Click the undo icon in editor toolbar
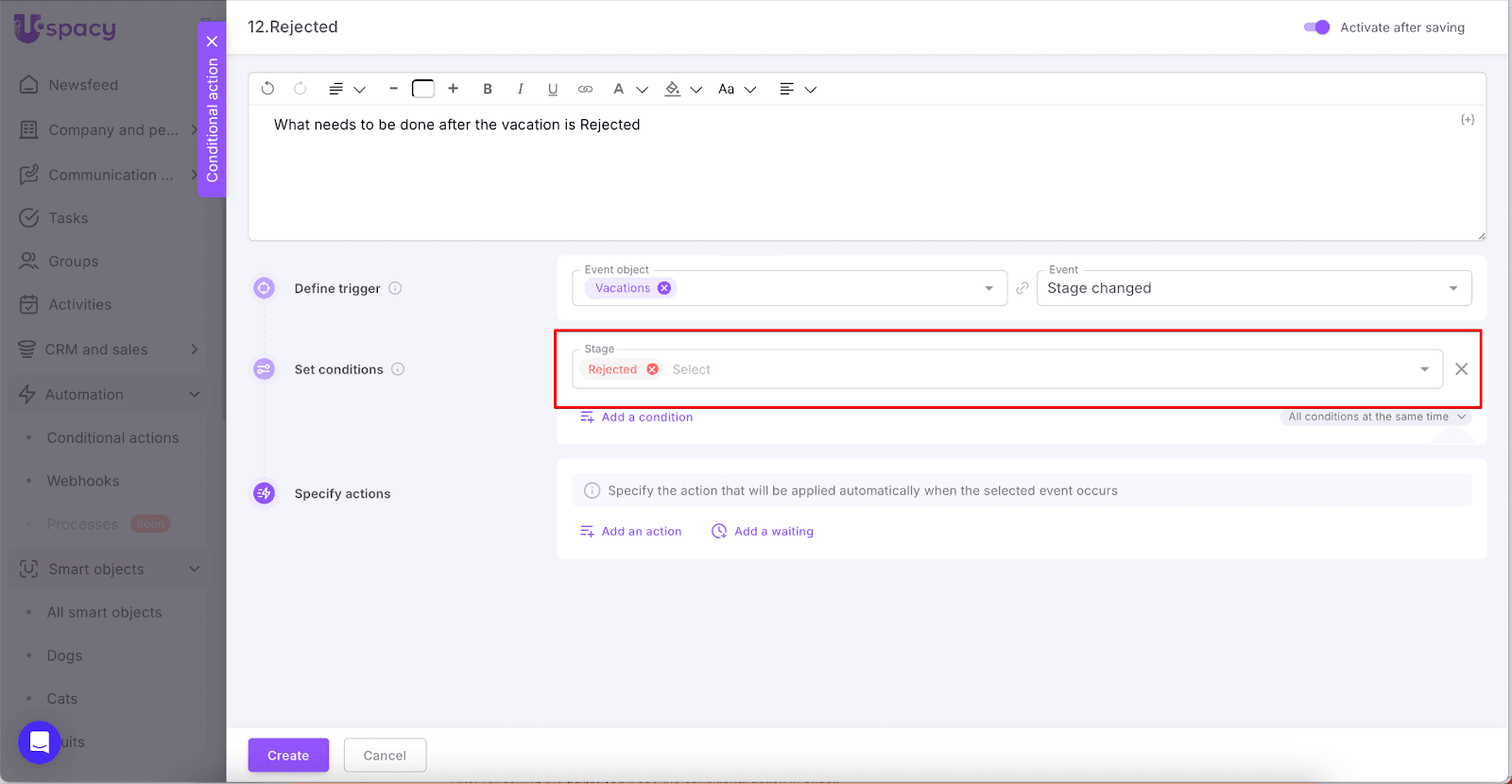This screenshot has height=784, width=1512. coord(267,89)
